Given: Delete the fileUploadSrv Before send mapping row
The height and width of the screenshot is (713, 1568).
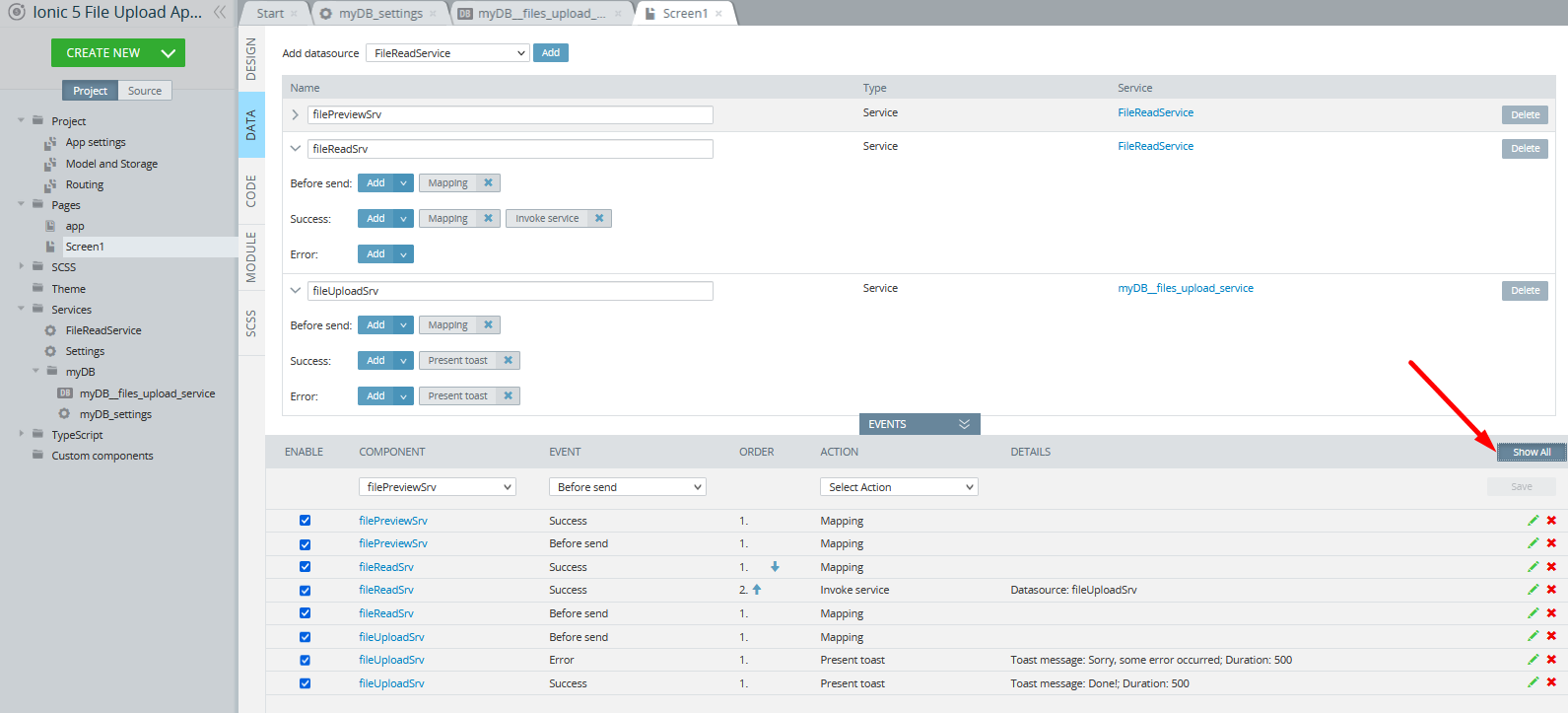Looking at the screenshot, I should [1551, 635].
